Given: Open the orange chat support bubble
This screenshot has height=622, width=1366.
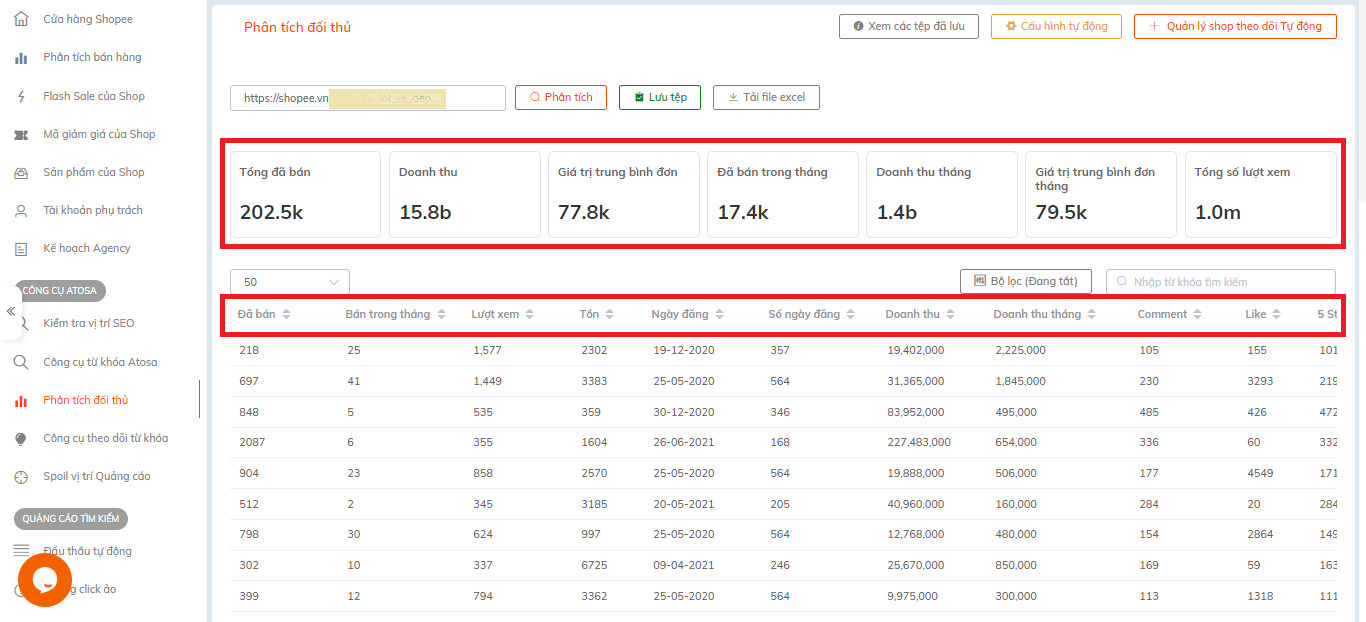Looking at the screenshot, I should tap(45, 579).
